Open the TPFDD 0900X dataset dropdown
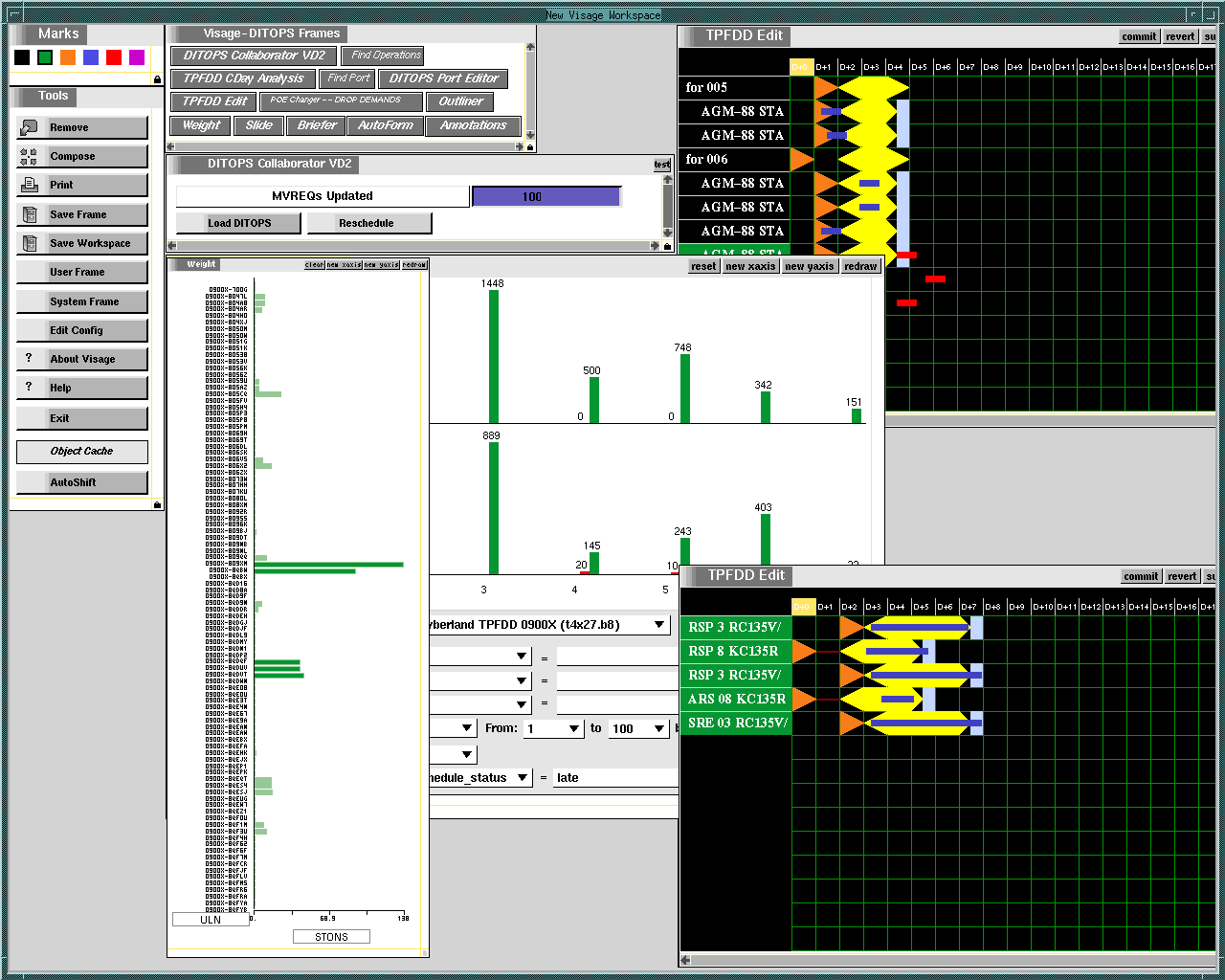Viewport: 1225px width, 980px height. (x=659, y=625)
